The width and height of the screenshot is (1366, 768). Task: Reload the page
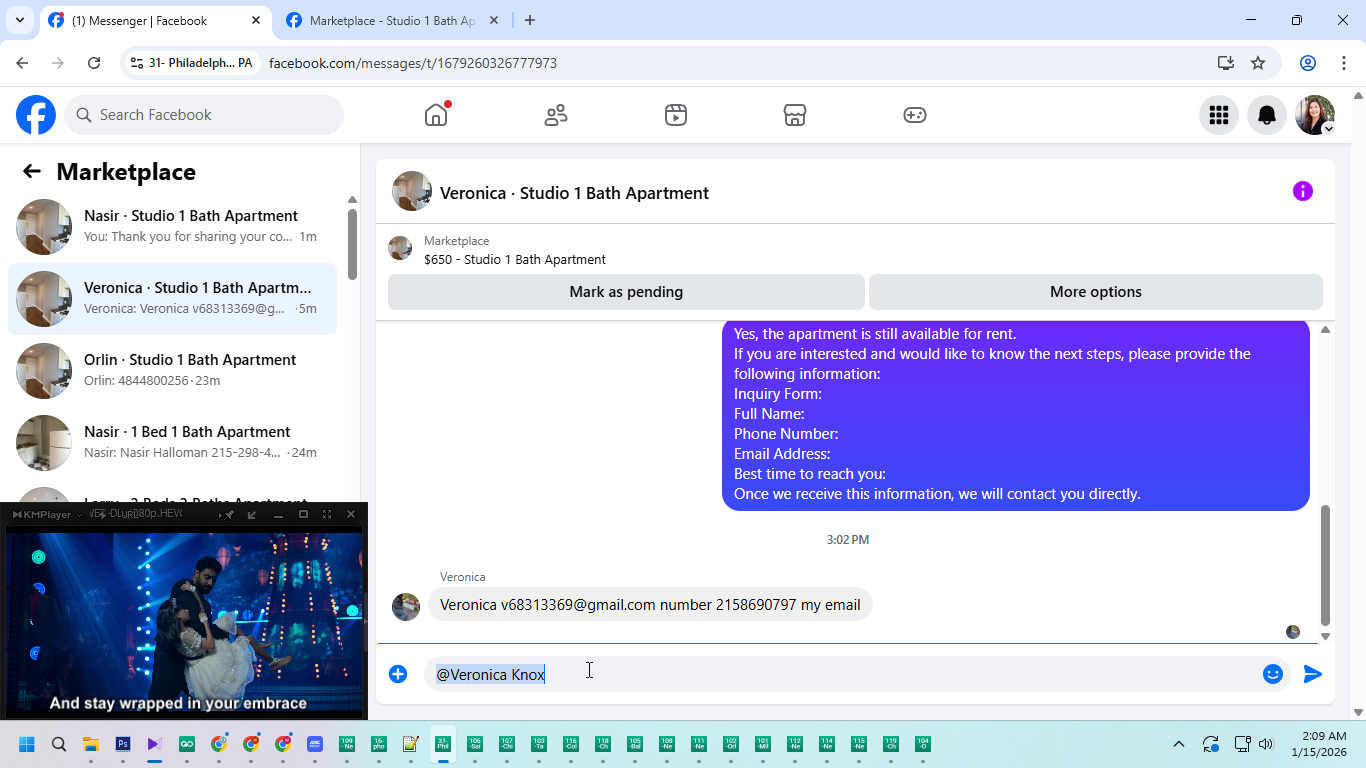94,63
